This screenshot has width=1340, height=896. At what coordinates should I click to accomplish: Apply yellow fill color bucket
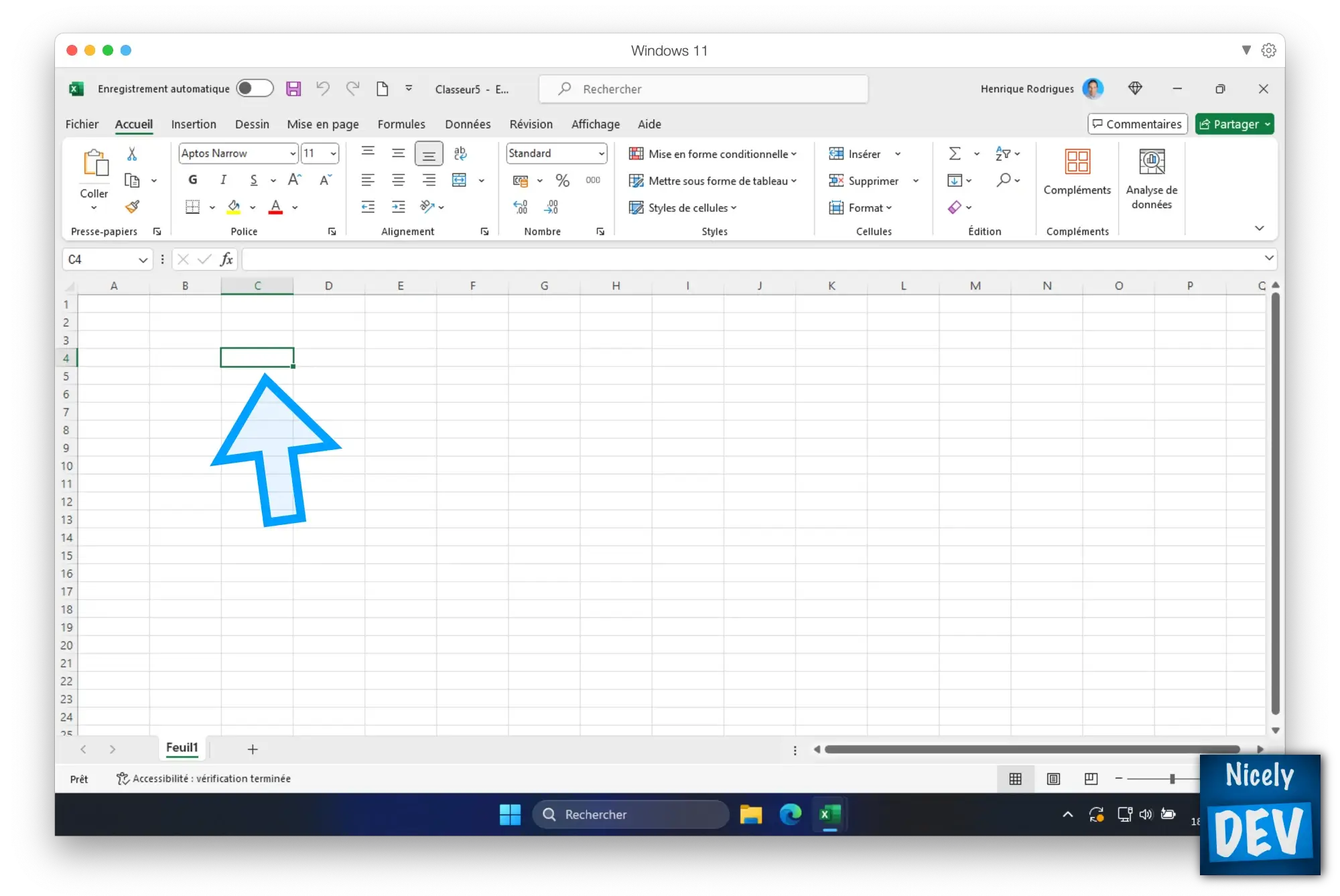[x=233, y=207]
